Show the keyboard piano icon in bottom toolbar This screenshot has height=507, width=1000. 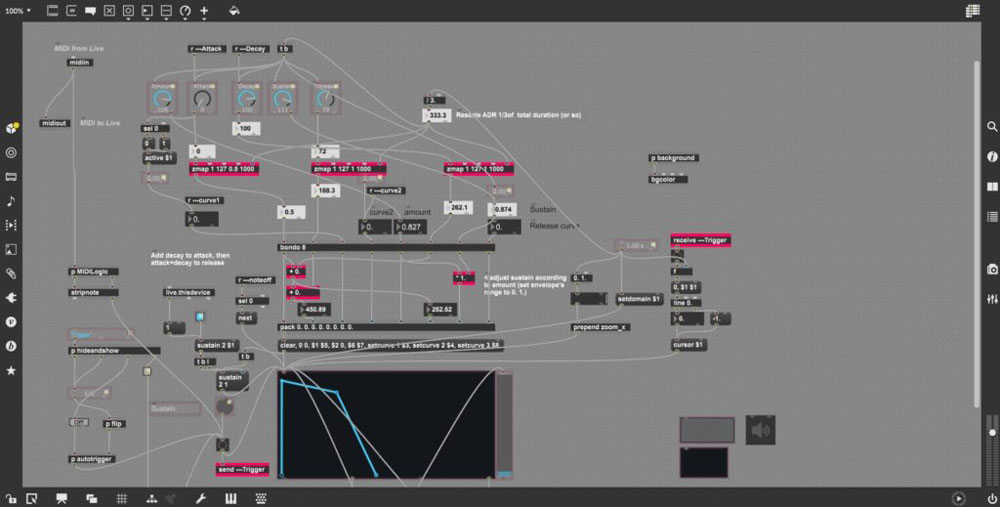[x=231, y=498]
